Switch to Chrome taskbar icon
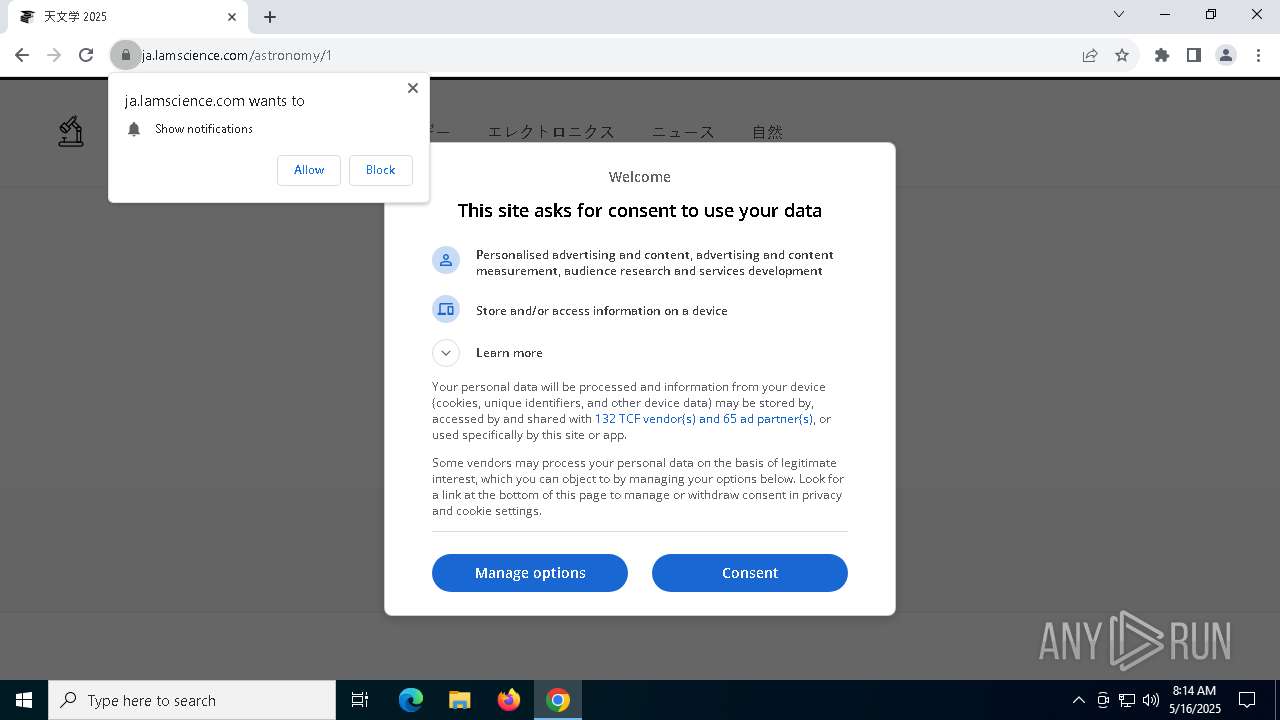Screen dimensions: 1280x720 pyautogui.click(x=558, y=700)
